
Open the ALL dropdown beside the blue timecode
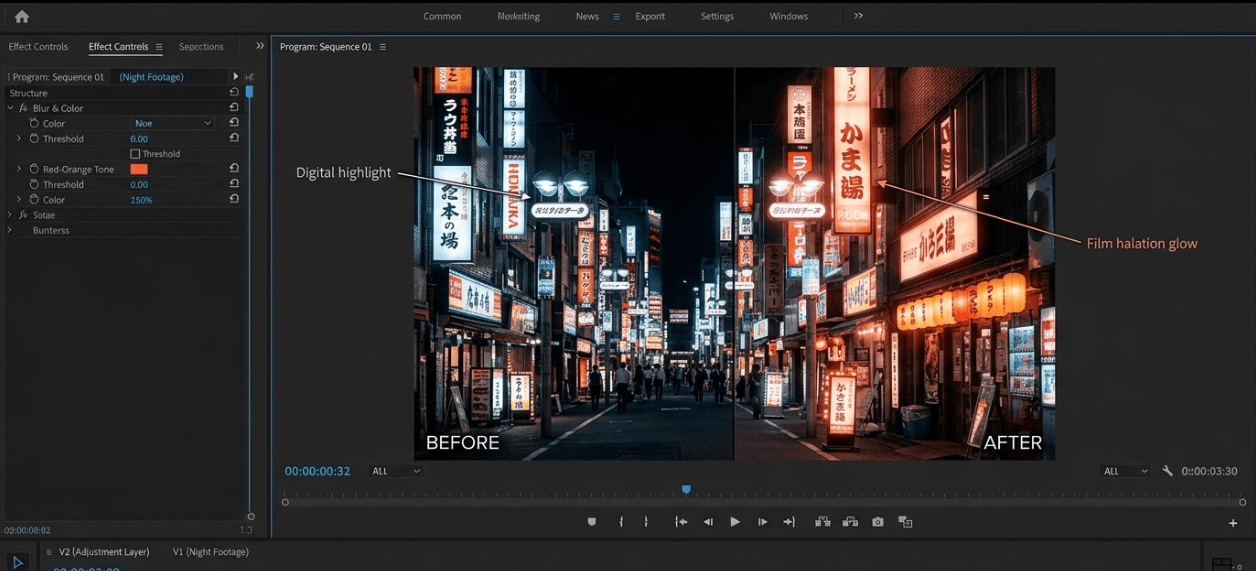(x=396, y=471)
